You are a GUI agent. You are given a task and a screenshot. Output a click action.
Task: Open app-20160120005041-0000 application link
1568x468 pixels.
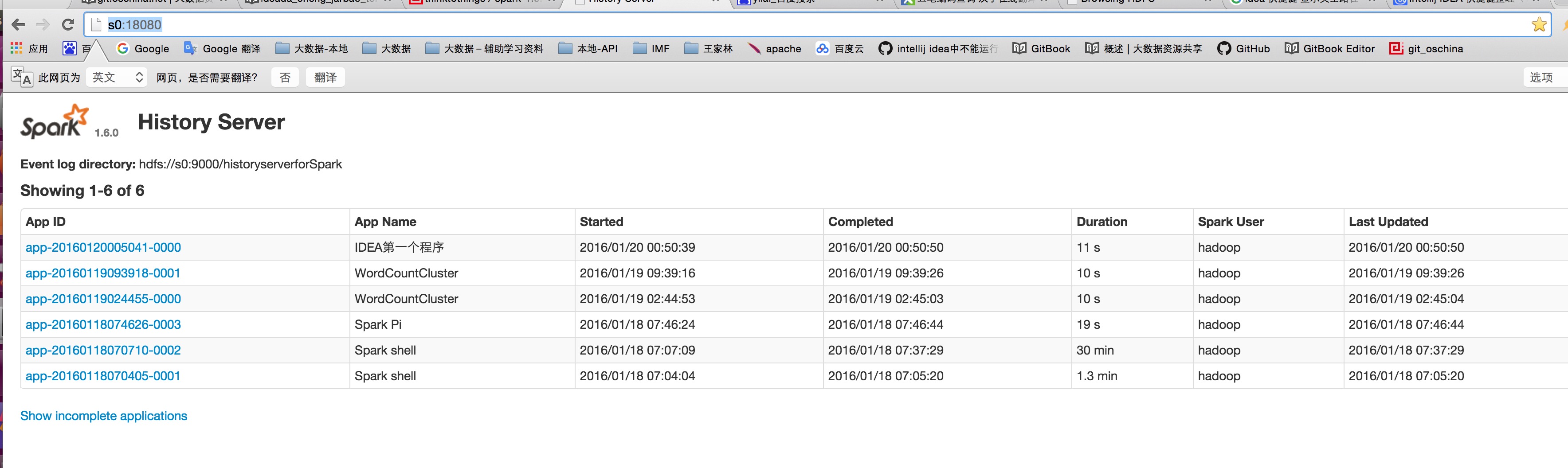click(x=103, y=248)
